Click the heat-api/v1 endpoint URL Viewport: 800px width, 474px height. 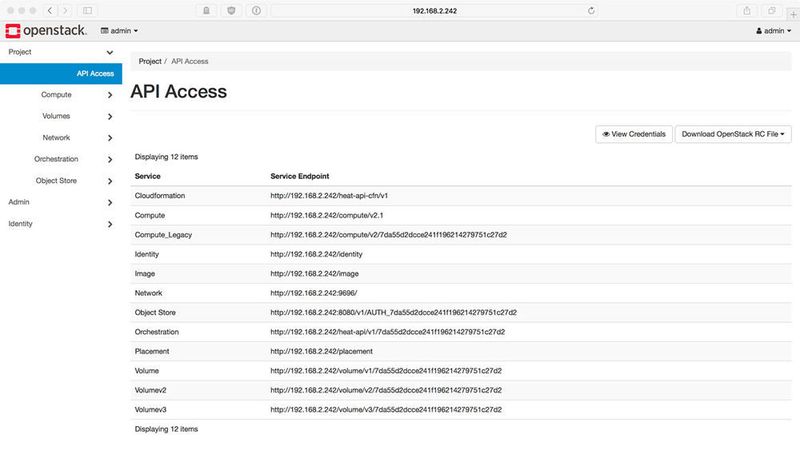pyautogui.click(x=387, y=332)
